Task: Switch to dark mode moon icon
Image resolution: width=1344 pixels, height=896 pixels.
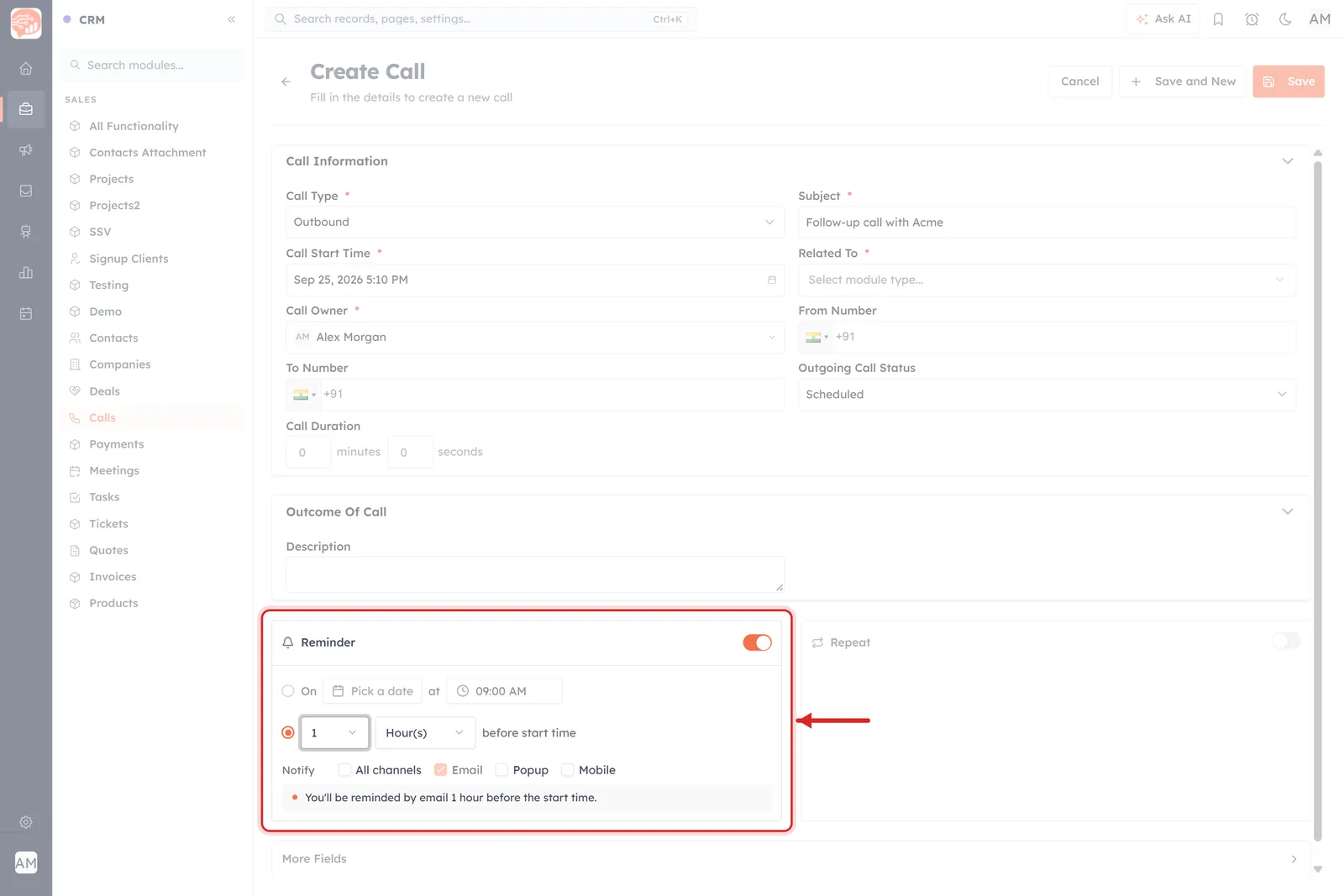Action: [x=1285, y=19]
